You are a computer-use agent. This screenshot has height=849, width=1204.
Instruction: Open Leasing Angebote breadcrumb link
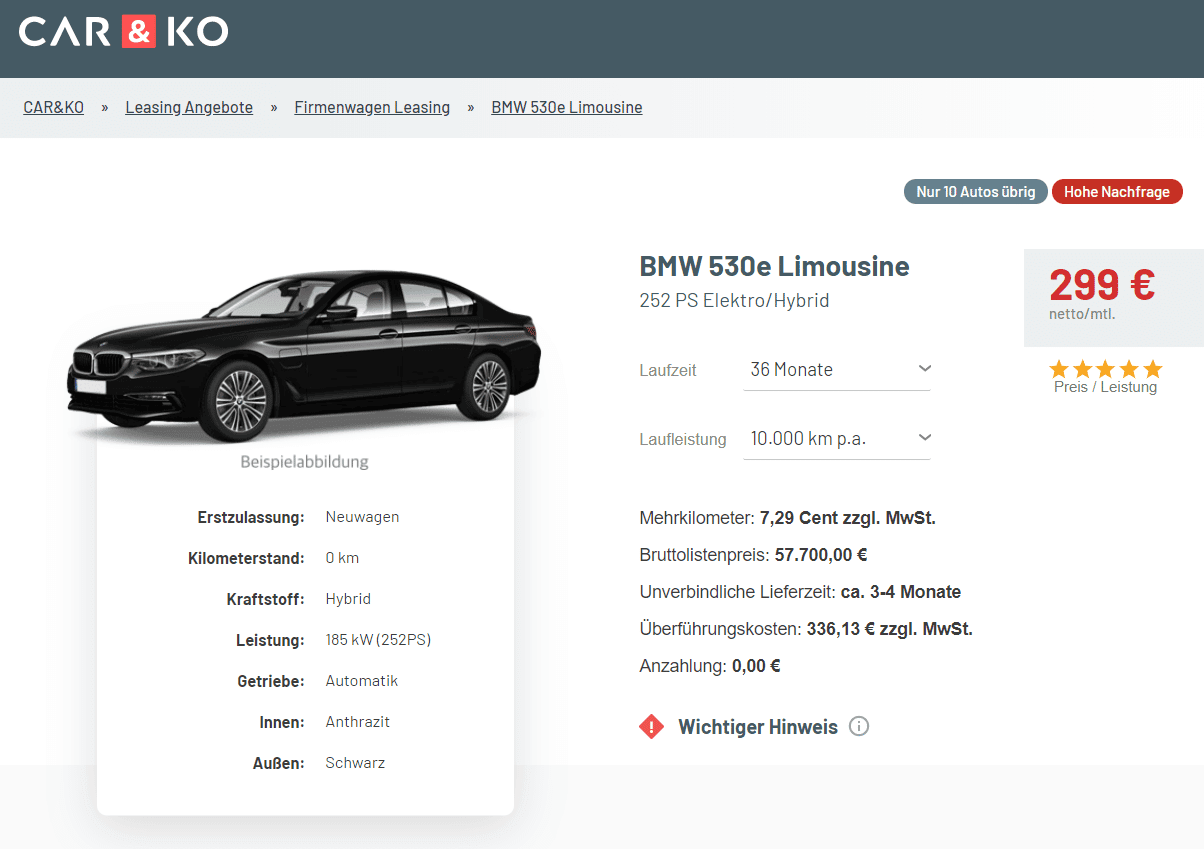[189, 107]
